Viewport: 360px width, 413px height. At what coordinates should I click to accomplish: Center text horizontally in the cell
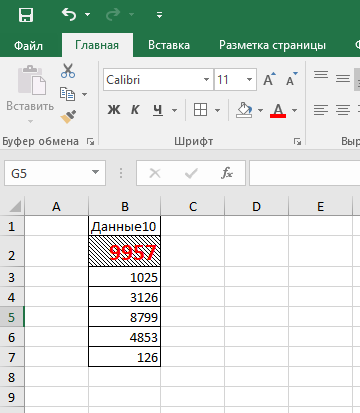(x=343, y=110)
